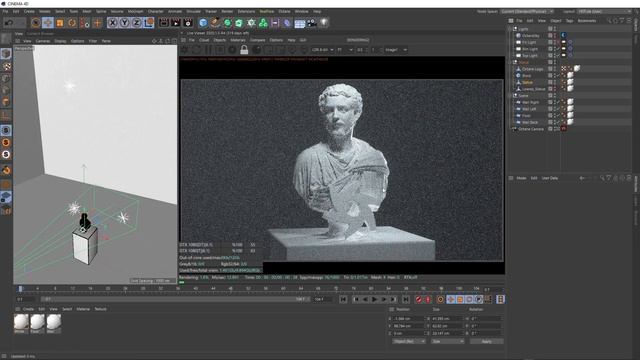
Task: Click the Live Viewer settings gear icon
Action: coord(184,50)
